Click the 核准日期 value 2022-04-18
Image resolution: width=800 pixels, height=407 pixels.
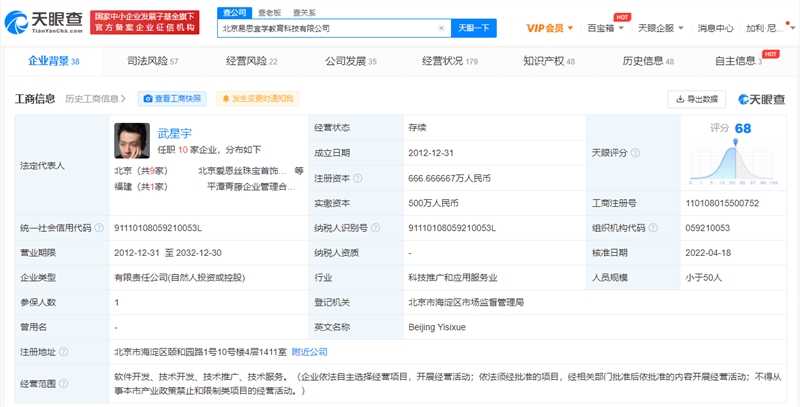tap(708, 252)
